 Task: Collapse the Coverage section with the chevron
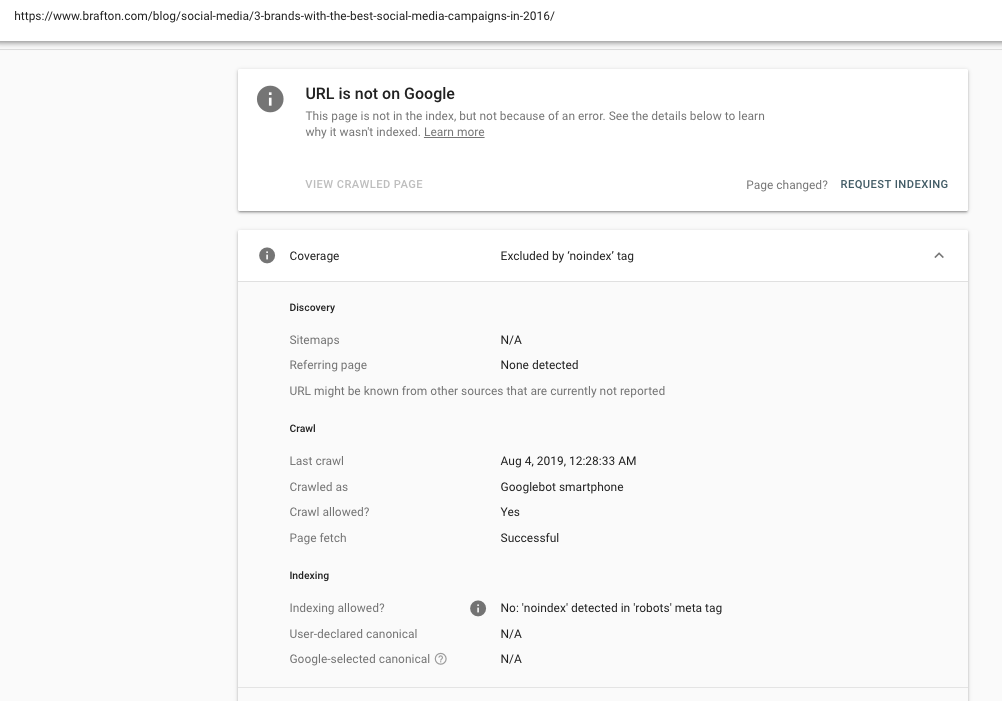coord(938,256)
